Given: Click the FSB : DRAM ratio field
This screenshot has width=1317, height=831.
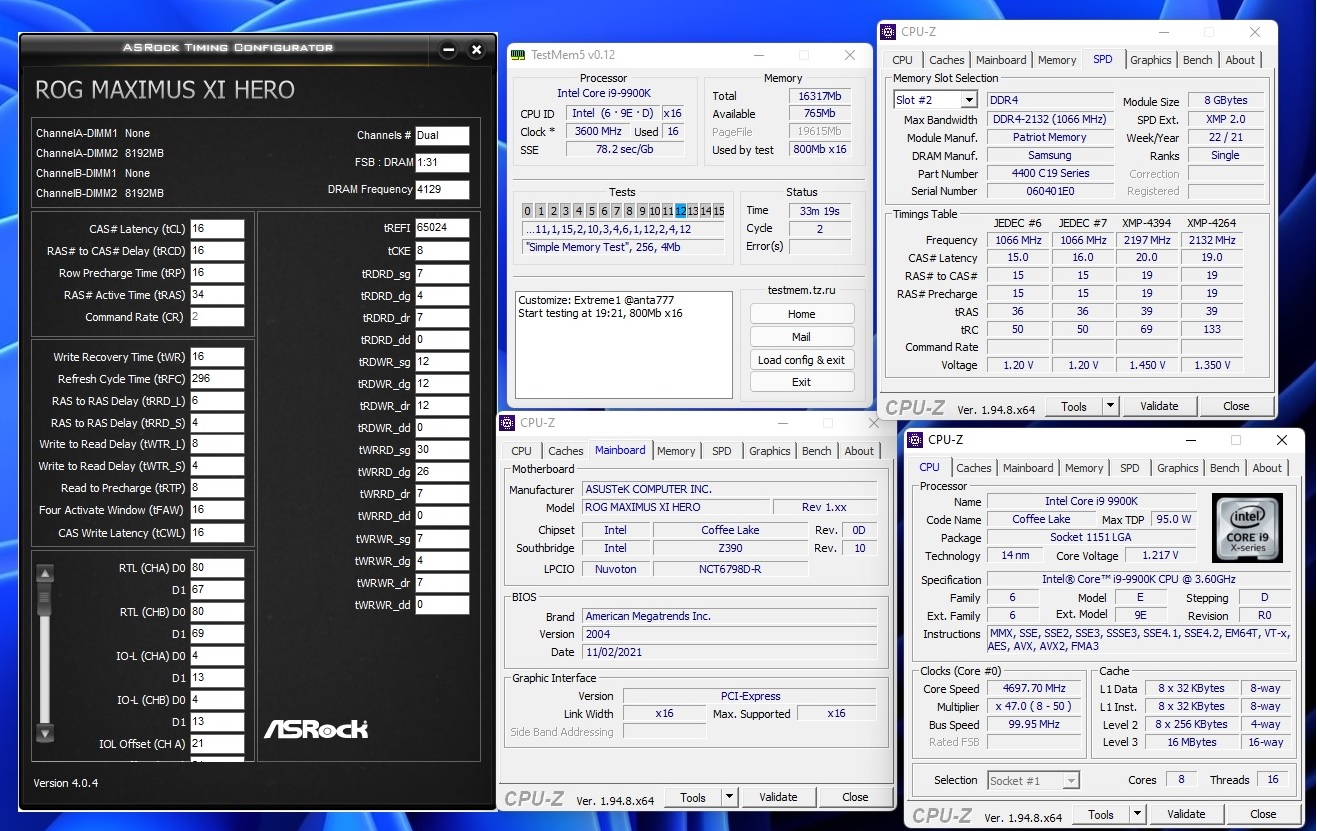Looking at the screenshot, I should [442, 162].
